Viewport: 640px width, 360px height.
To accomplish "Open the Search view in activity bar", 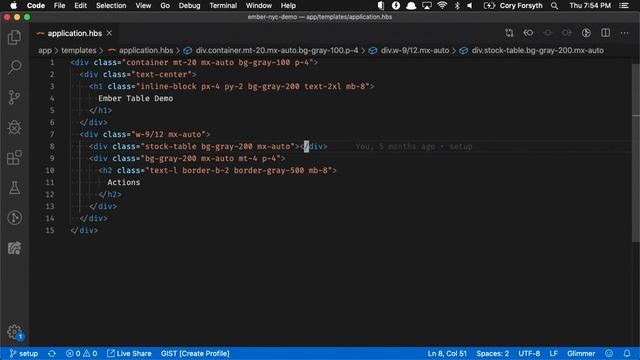I will tap(14, 67).
